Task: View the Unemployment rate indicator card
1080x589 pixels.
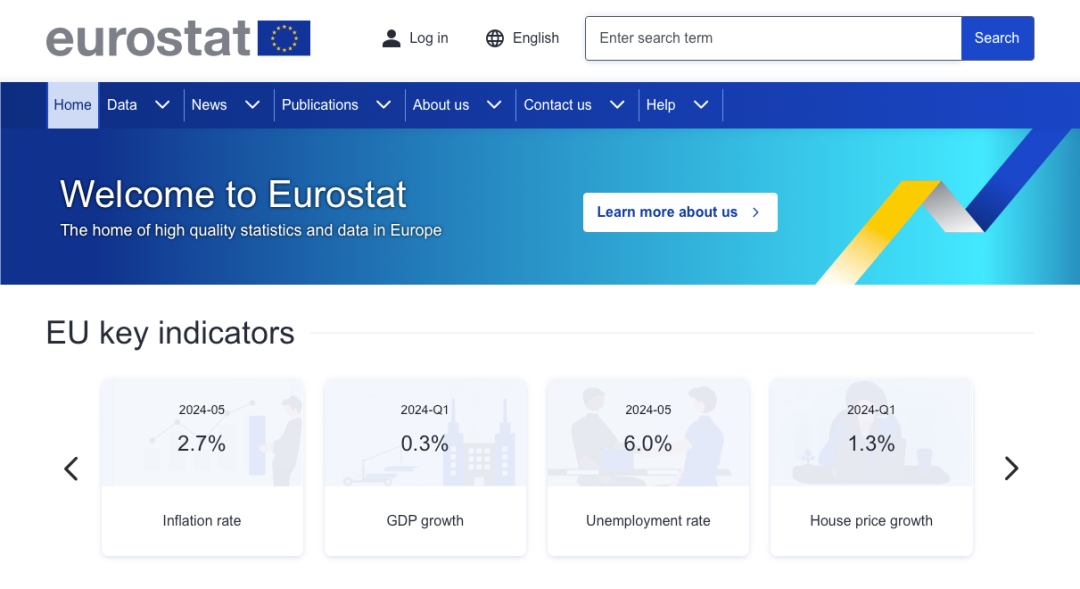Action: [648, 467]
